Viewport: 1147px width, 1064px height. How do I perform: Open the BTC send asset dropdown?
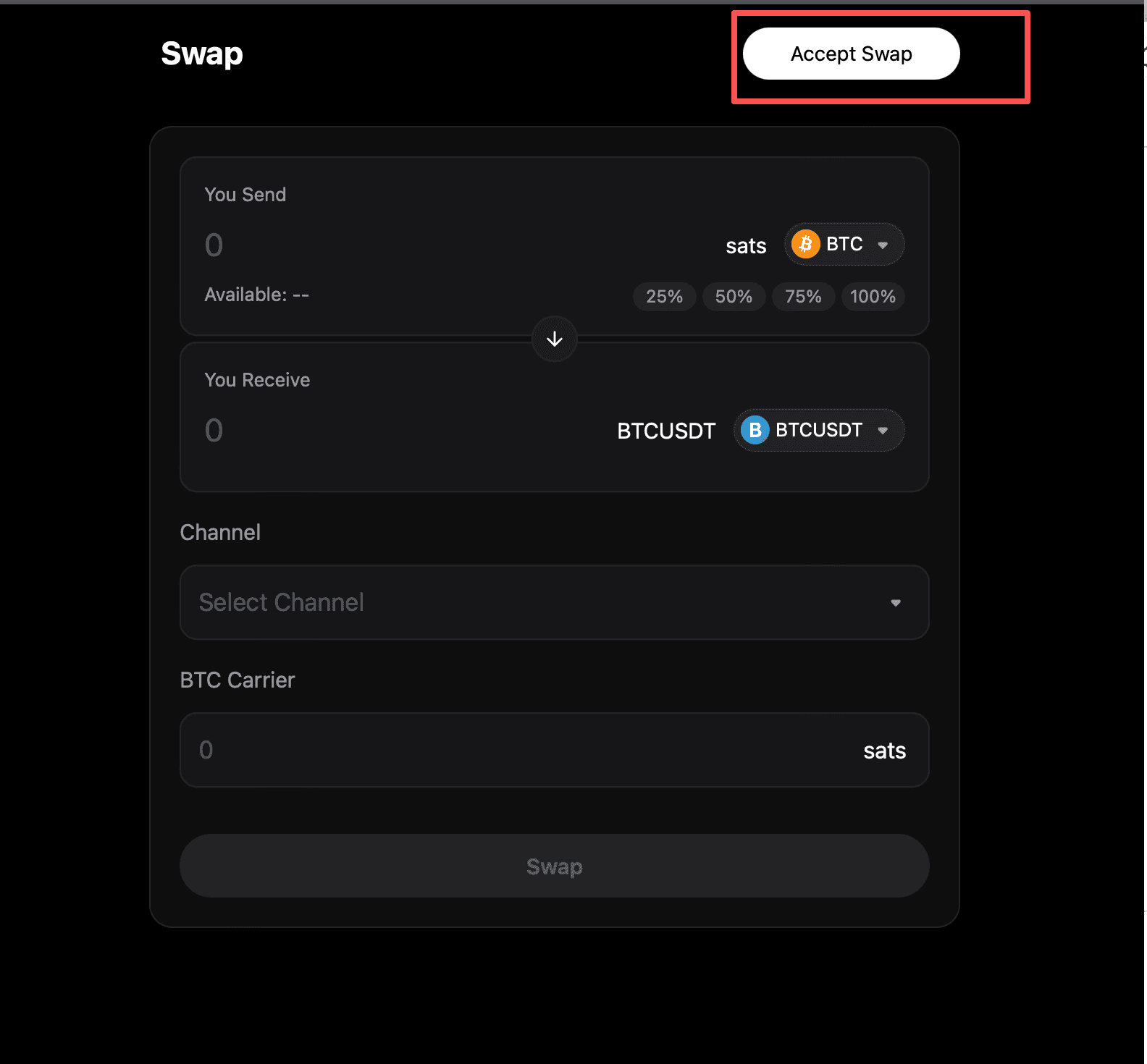point(844,244)
